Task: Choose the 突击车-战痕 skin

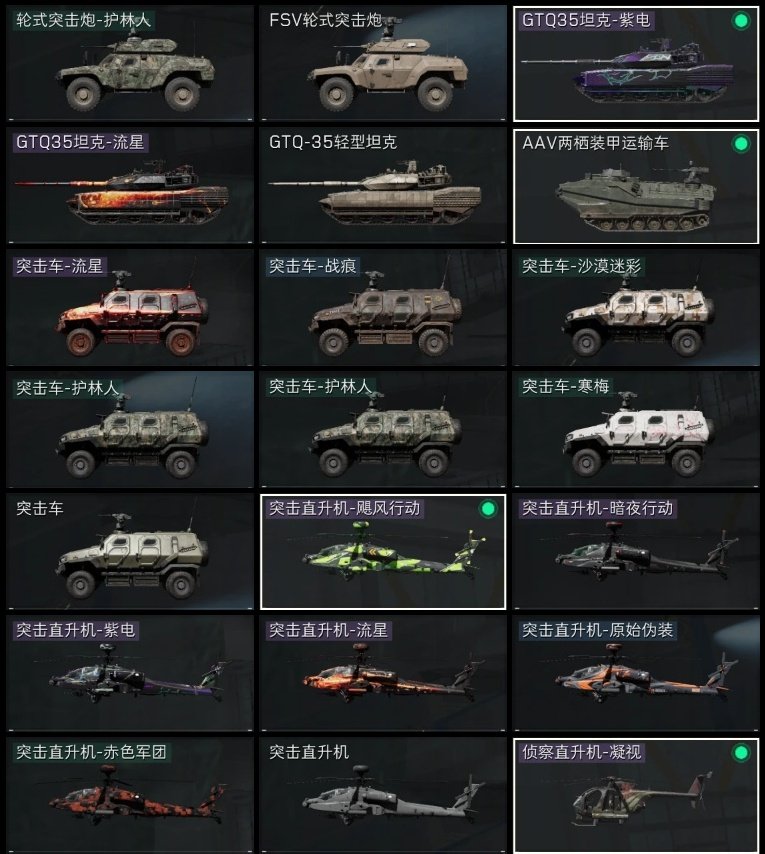Action: (x=383, y=308)
